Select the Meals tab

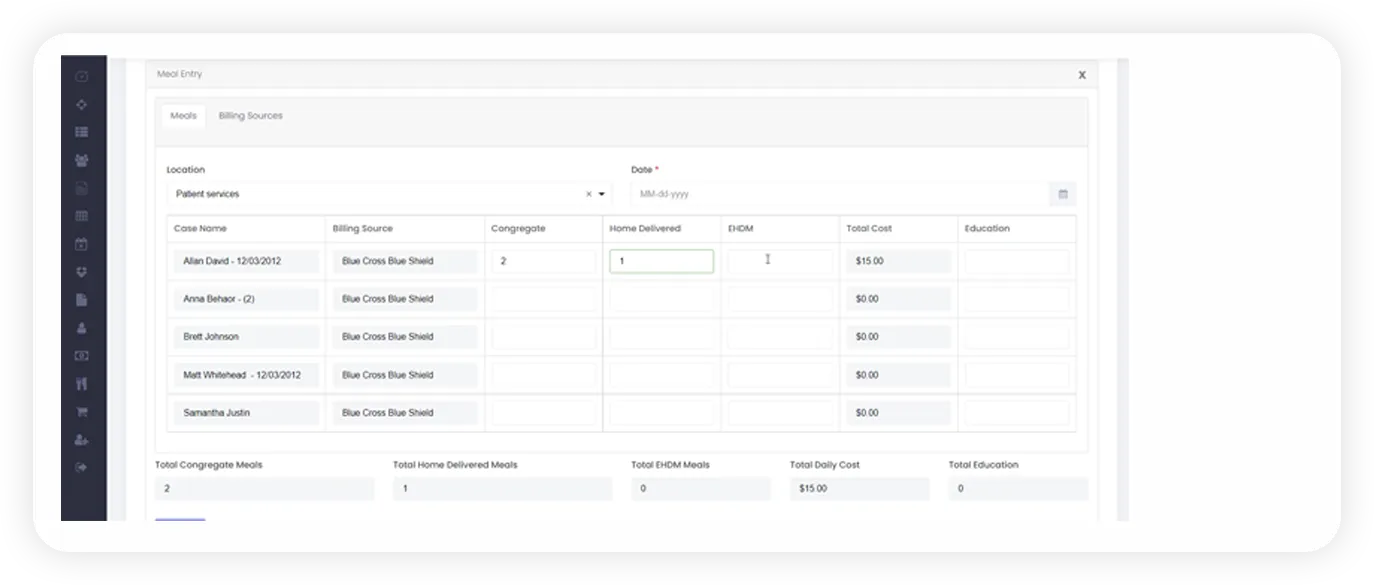(183, 116)
